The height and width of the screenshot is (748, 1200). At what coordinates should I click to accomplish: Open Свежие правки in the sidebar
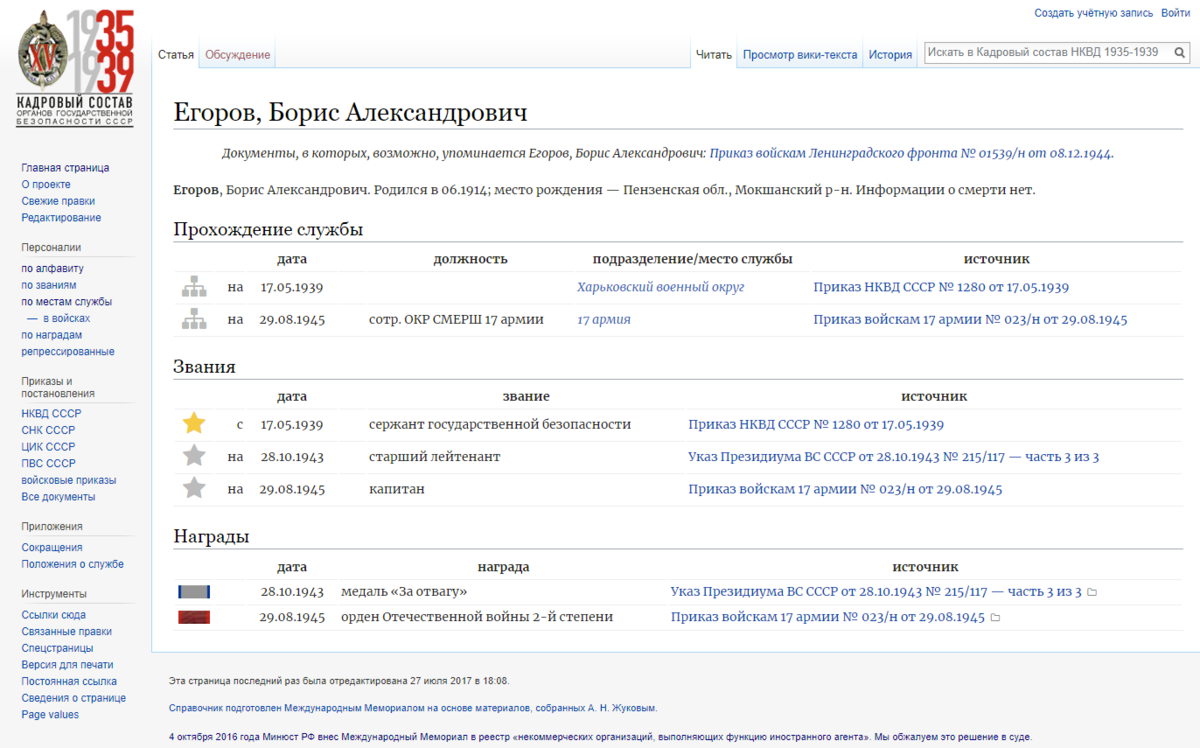tap(58, 201)
